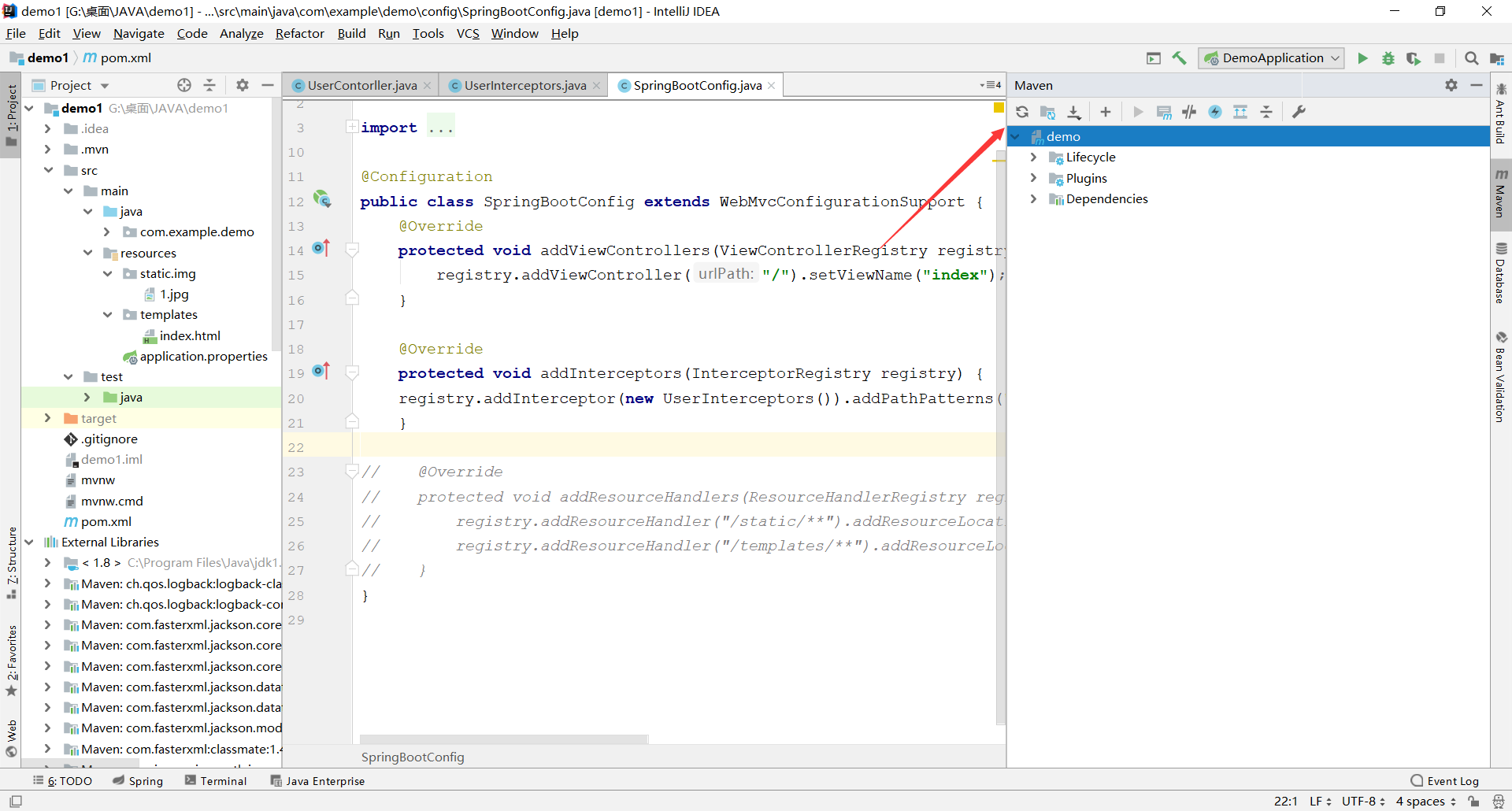Toggle Skip Tests mode in Maven

pyautogui.click(x=1215, y=112)
